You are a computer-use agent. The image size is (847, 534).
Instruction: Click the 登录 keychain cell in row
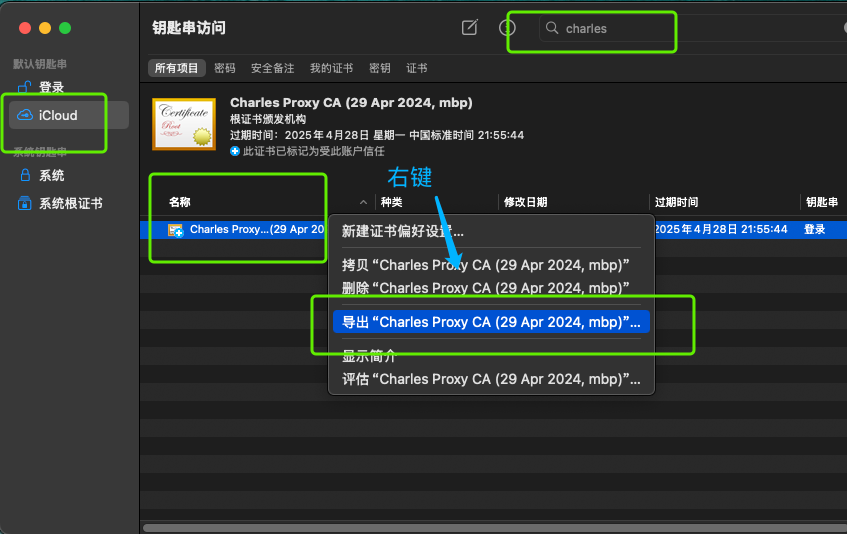coord(815,229)
